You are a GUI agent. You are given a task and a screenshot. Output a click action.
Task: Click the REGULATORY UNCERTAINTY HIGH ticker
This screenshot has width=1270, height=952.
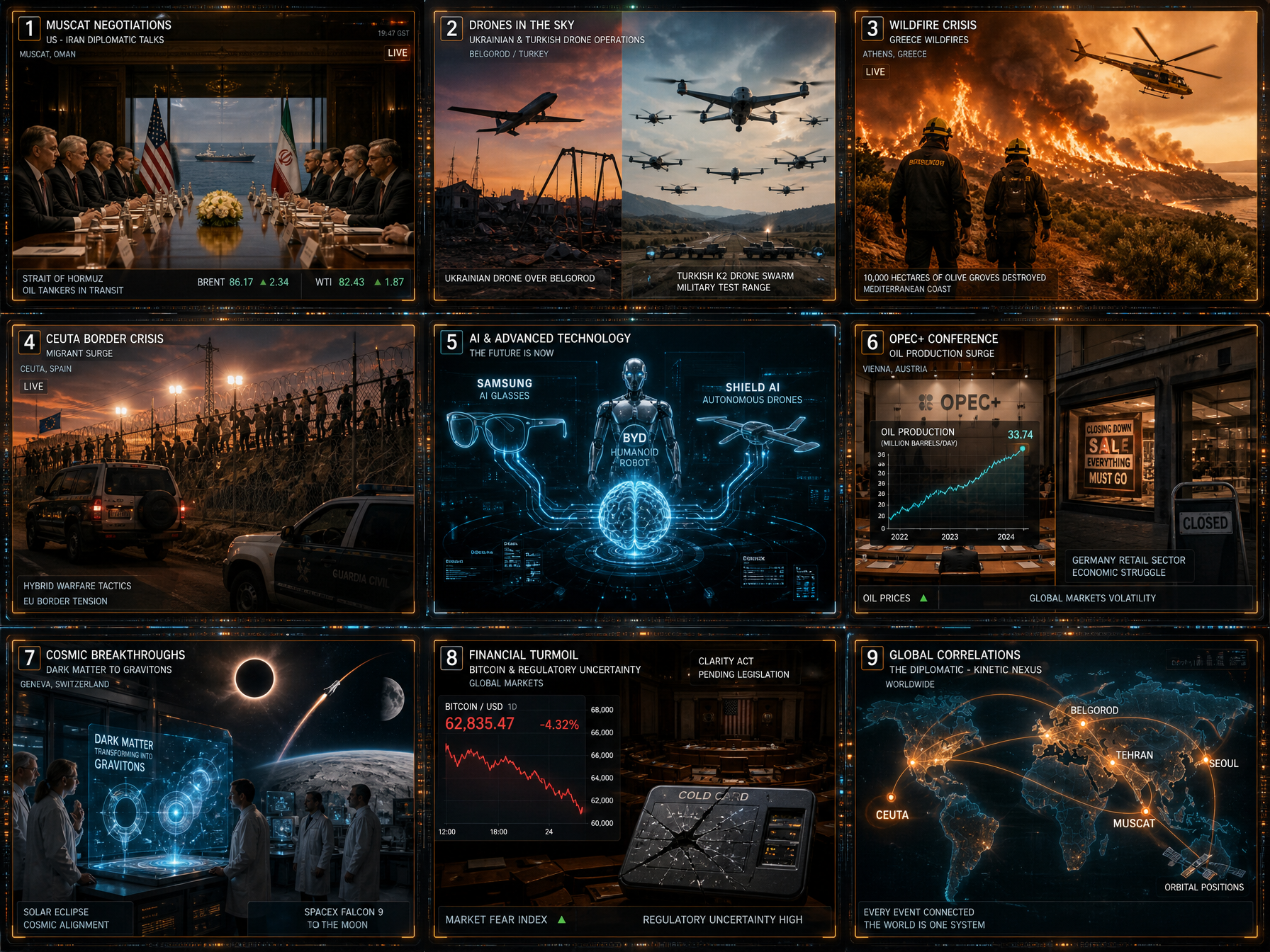click(722, 919)
